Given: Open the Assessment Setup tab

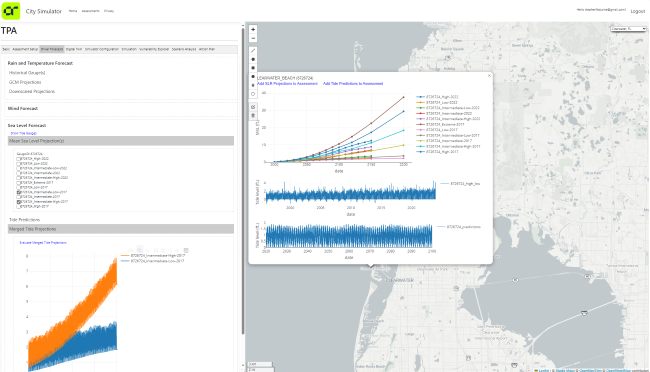Looking at the screenshot, I should [25, 49].
